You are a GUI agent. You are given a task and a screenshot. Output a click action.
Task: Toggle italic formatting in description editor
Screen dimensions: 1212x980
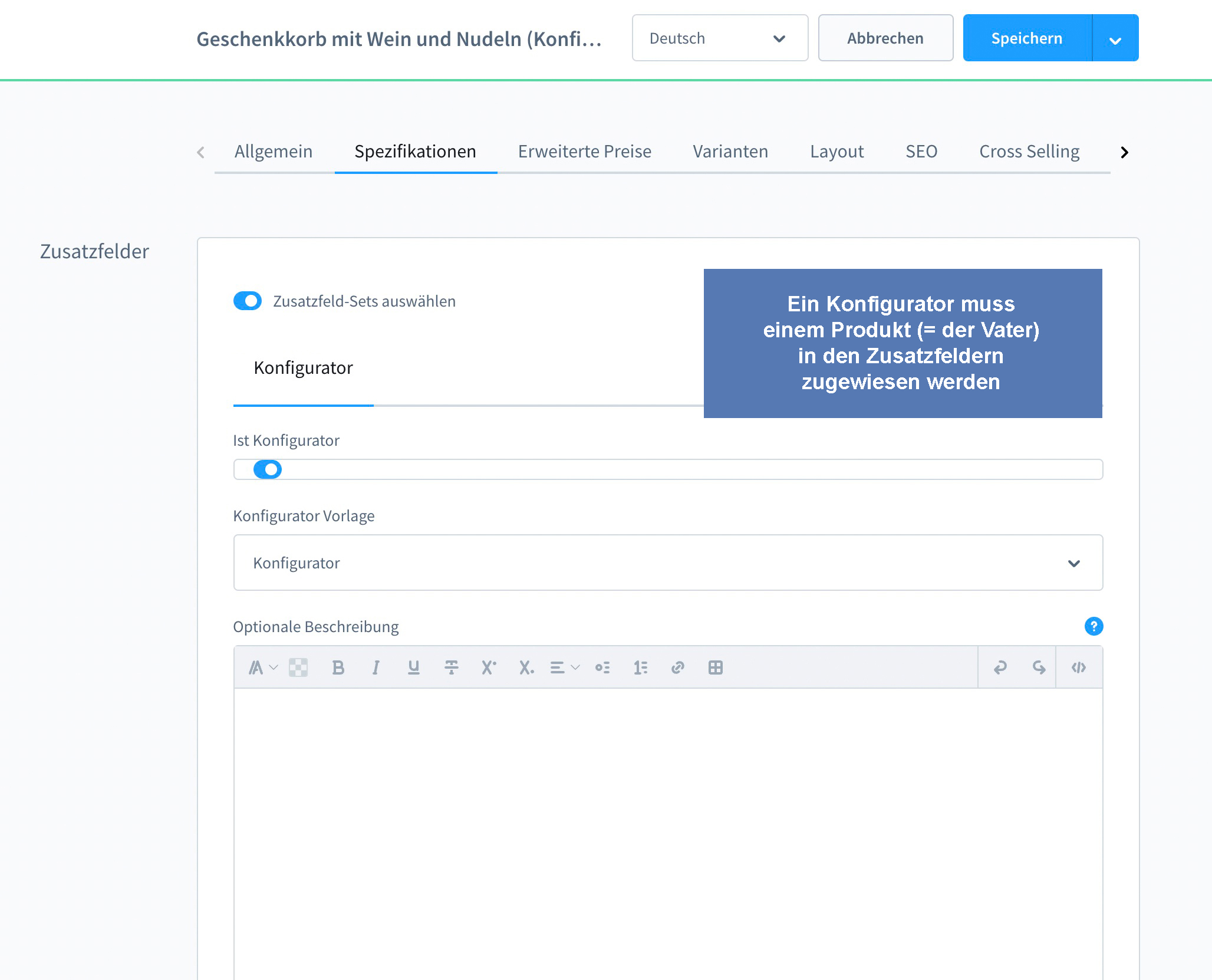[376, 667]
